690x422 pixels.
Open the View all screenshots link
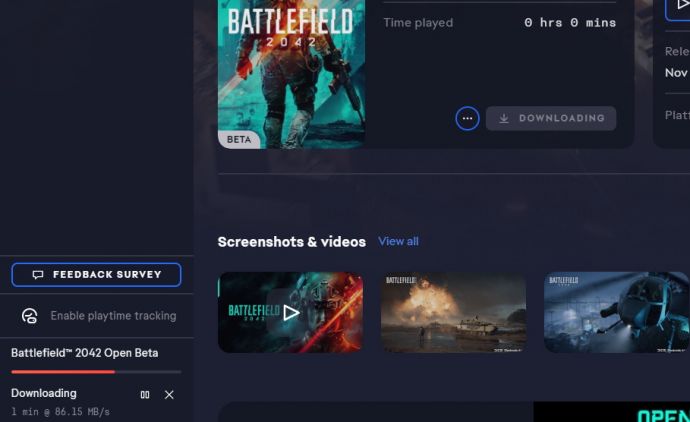(x=398, y=241)
